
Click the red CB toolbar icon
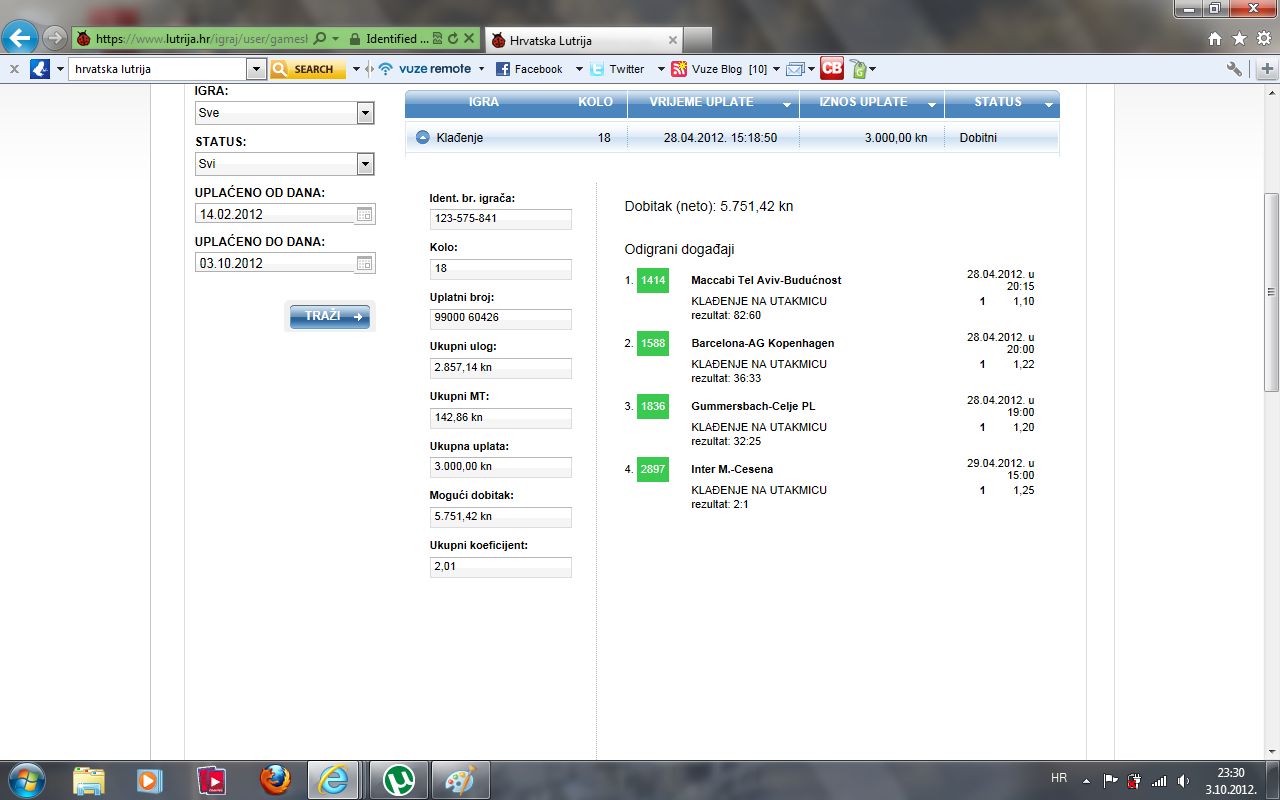tap(832, 69)
